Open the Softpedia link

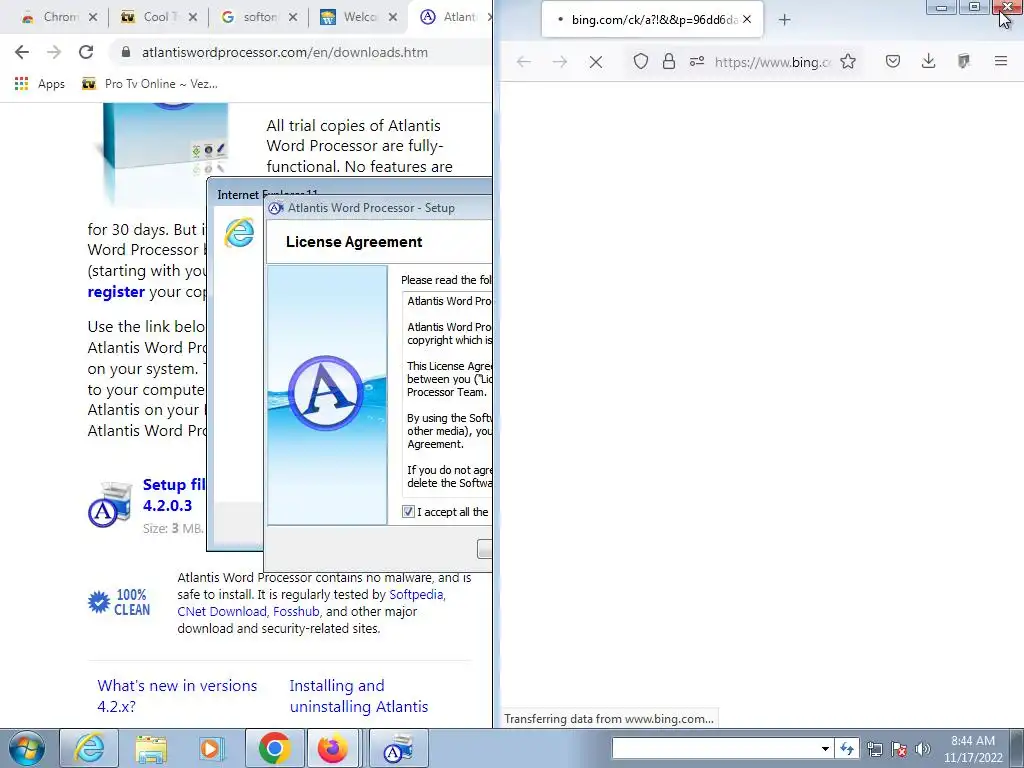(416, 594)
